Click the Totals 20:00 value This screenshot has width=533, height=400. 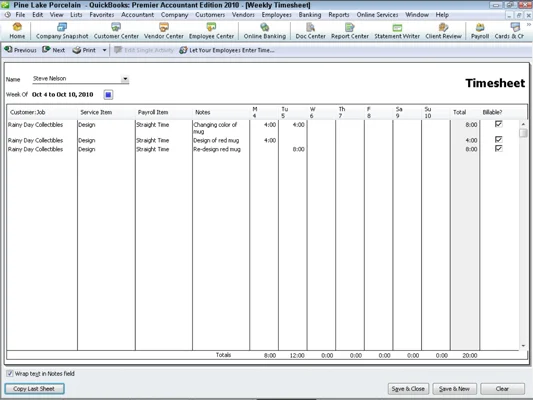tap(470, 355)
